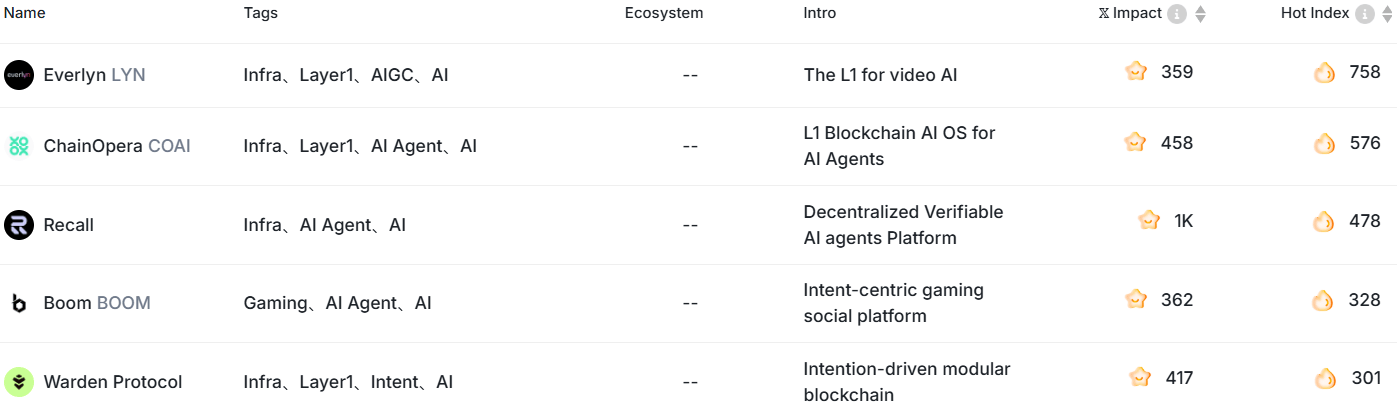The height and width of the screenshot is (416, 1397).
Task: Click the Boom project logo icon
Action: pos(19,303)
